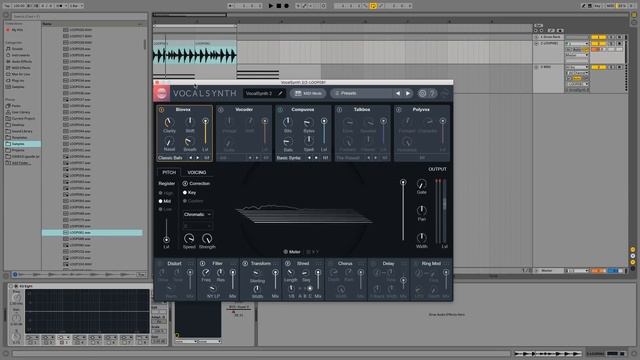The height and width of the screenshot is (360, 640).
Task: Toggle the Shred effect power
Action: (288, 264)
